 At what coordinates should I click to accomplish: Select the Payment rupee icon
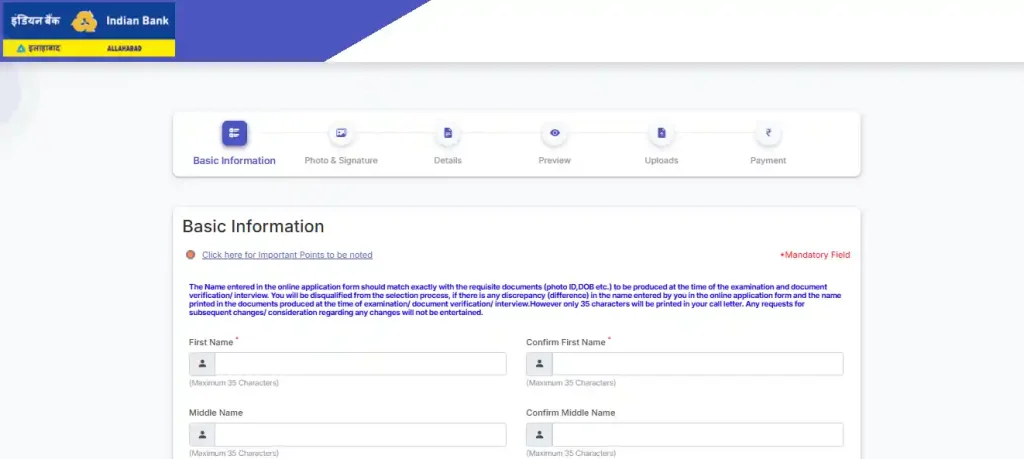point(768,133)
